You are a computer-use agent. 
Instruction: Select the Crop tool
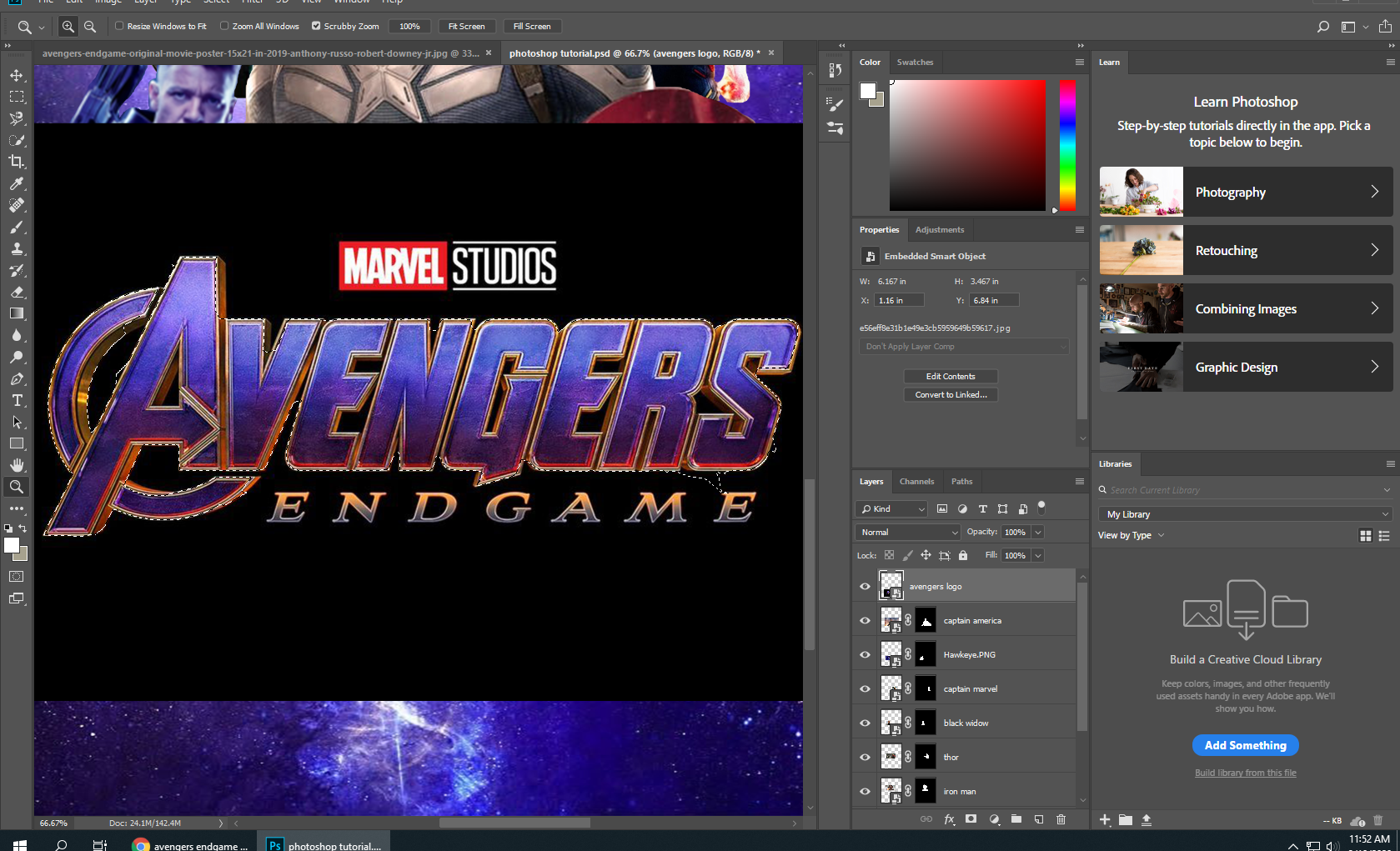pos(17,162)
